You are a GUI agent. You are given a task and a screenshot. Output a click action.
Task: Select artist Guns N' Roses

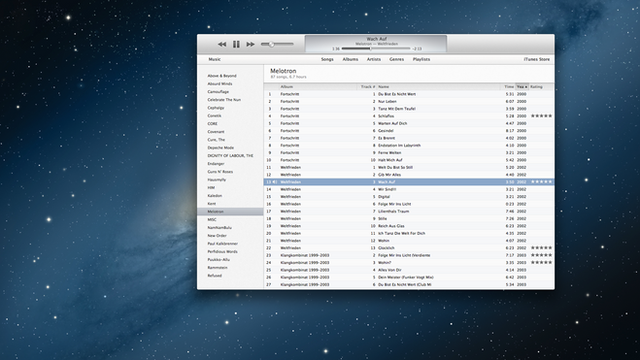click(220, 172)
